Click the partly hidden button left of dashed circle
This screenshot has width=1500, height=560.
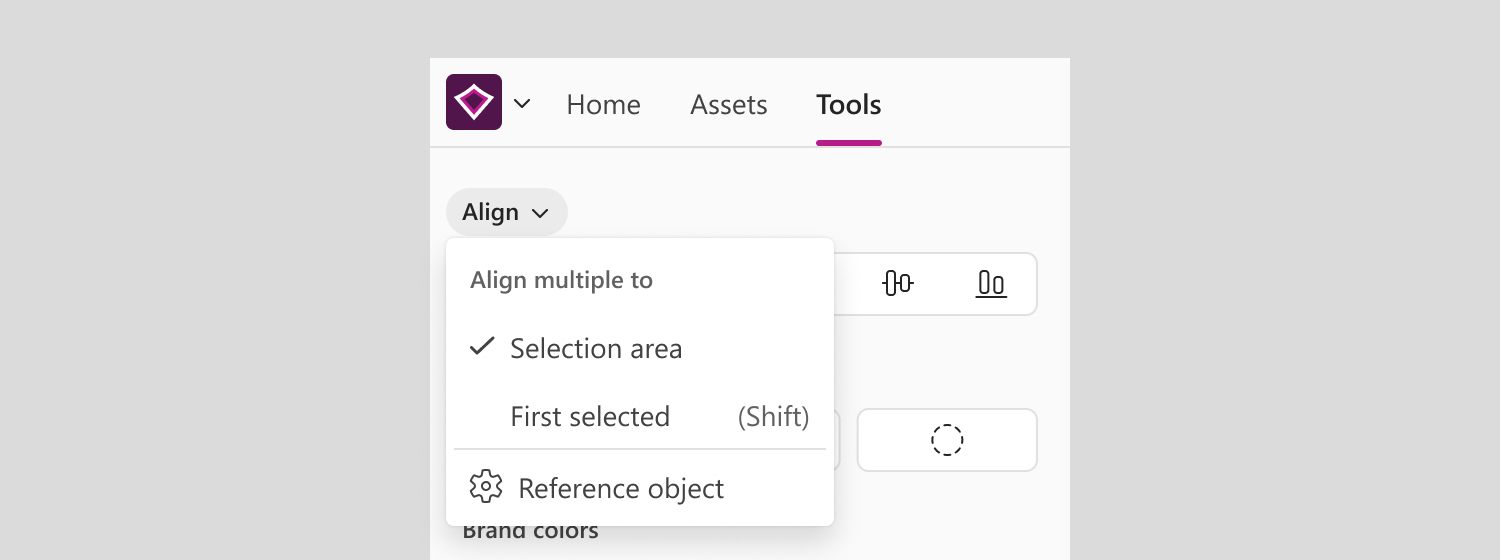coord(837,440)
